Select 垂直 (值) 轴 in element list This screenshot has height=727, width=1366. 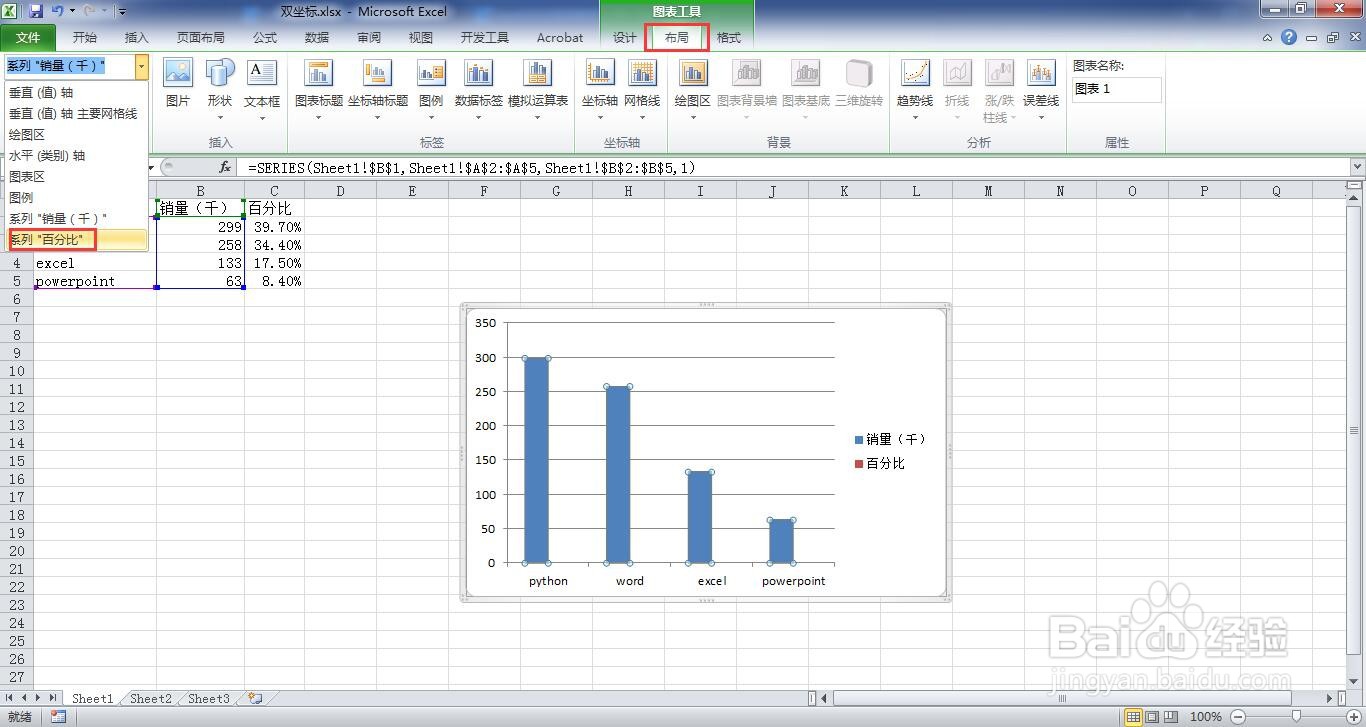41,93
